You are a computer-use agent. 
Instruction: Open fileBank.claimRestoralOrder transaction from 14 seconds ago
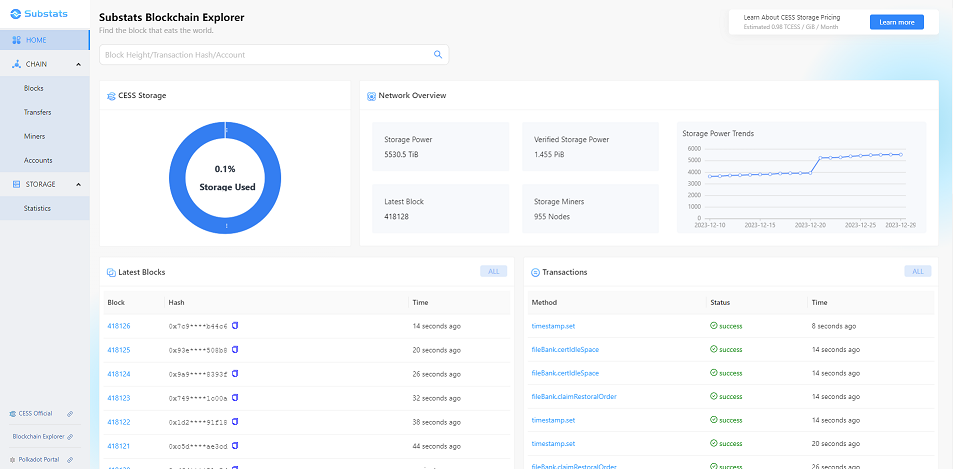574,396
